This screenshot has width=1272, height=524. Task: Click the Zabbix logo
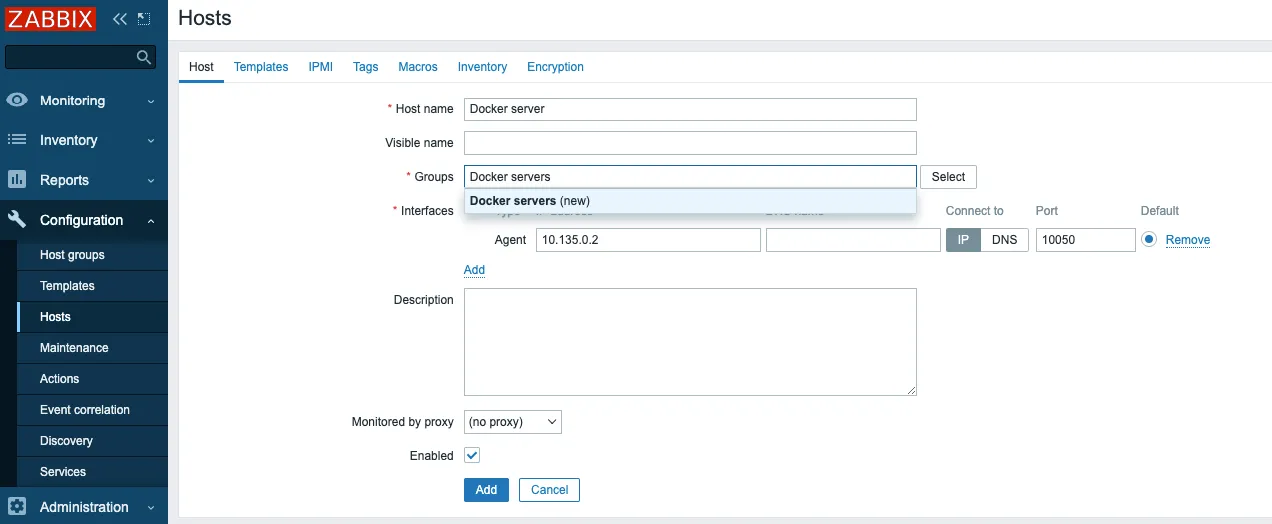[50, 18]
